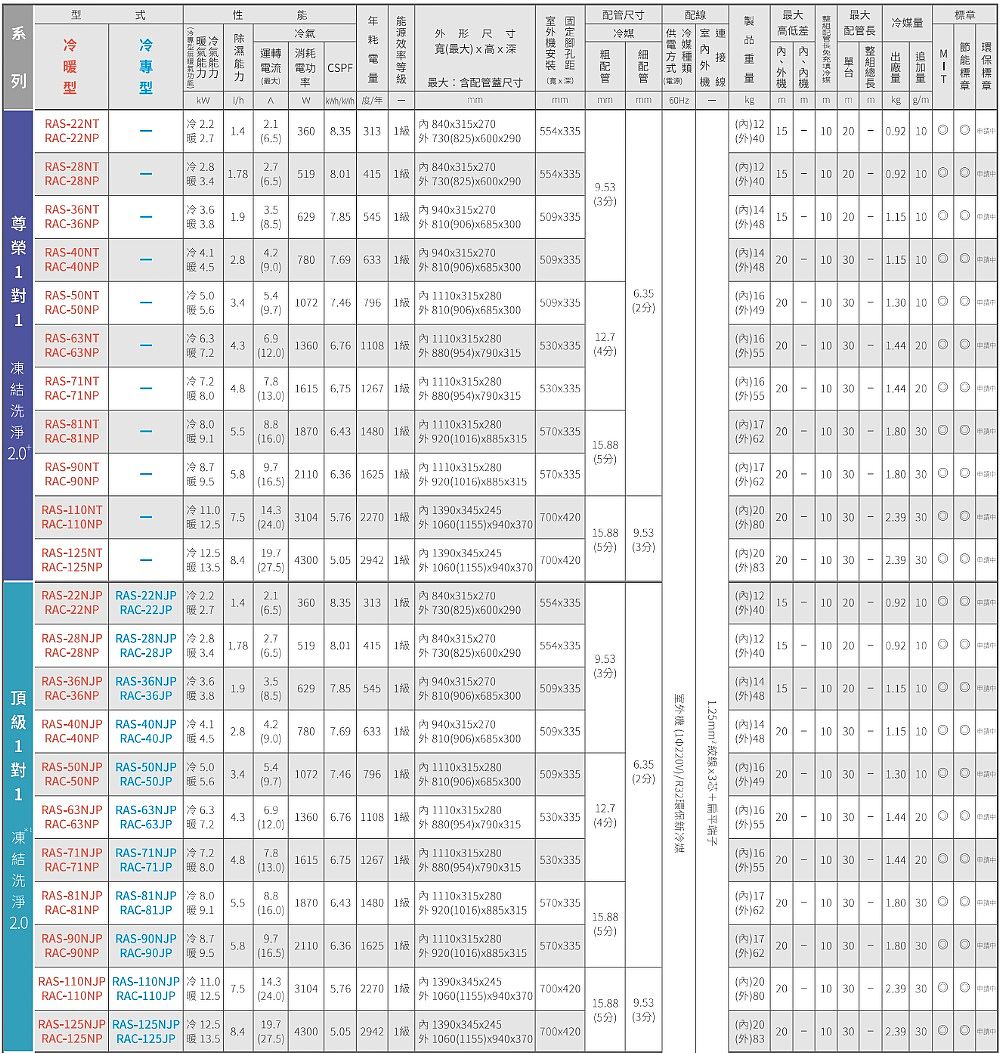Select the 除濕能力 column header

[238, 57]
